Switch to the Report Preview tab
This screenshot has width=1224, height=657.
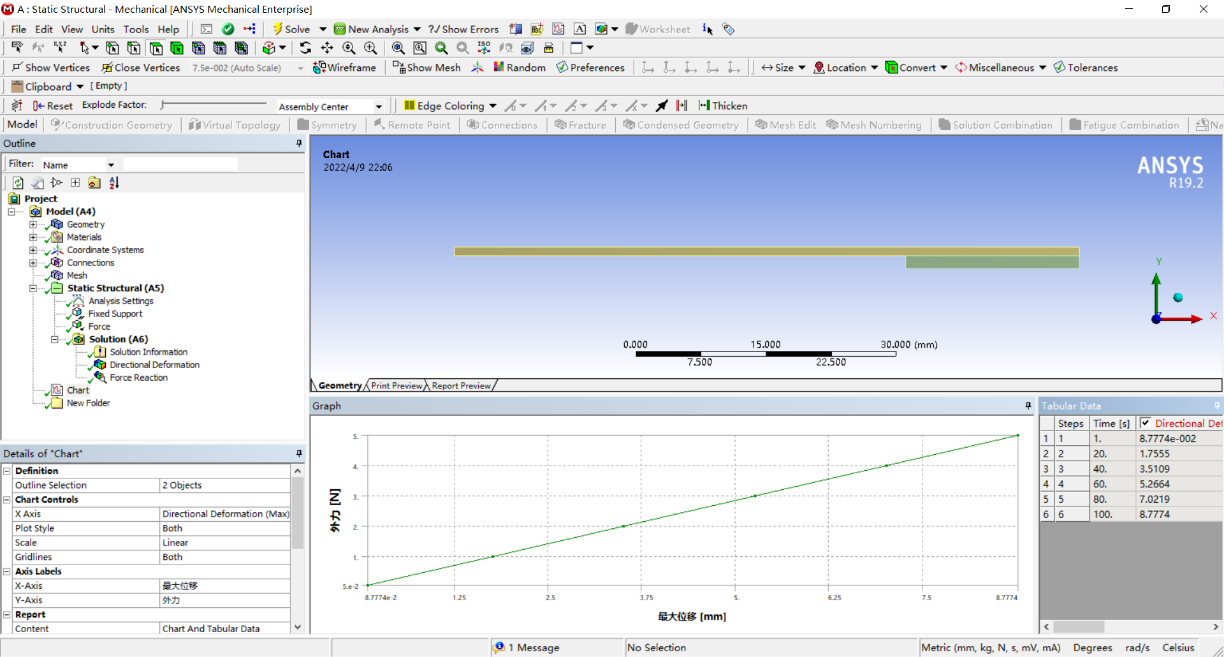pos(461,386)
